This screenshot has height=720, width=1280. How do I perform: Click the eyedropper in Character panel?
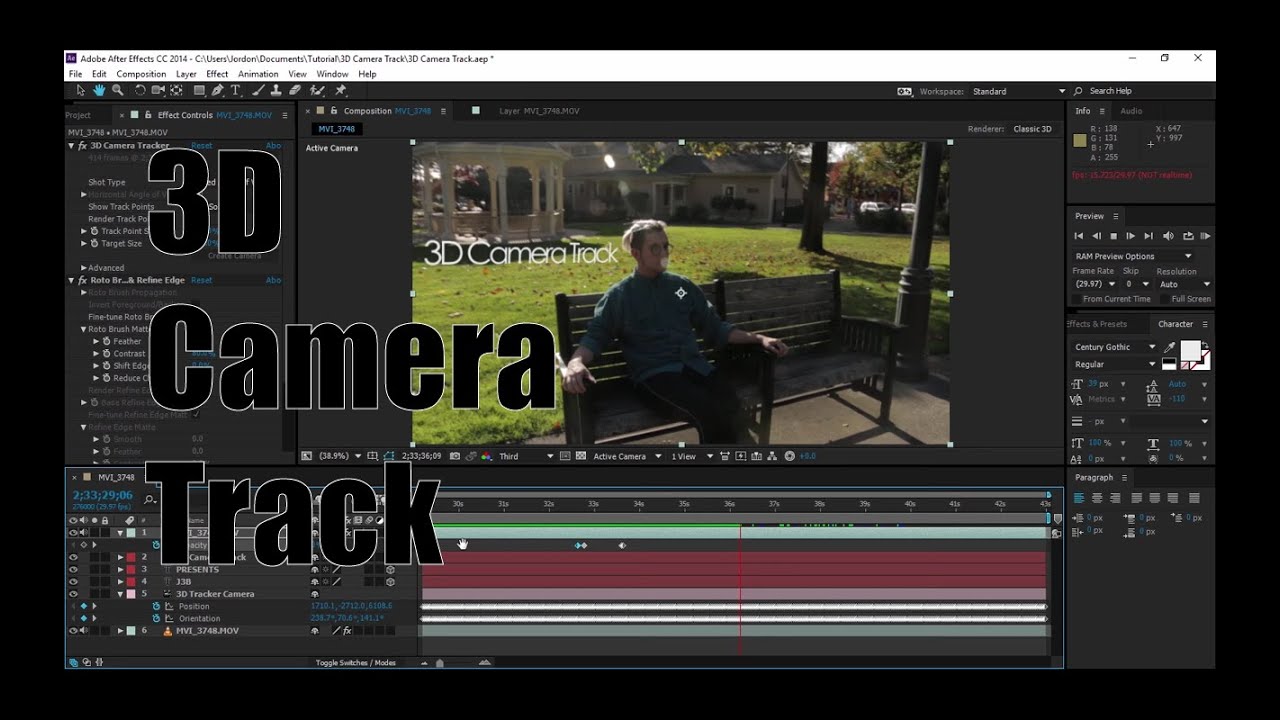coord(1170,348)
